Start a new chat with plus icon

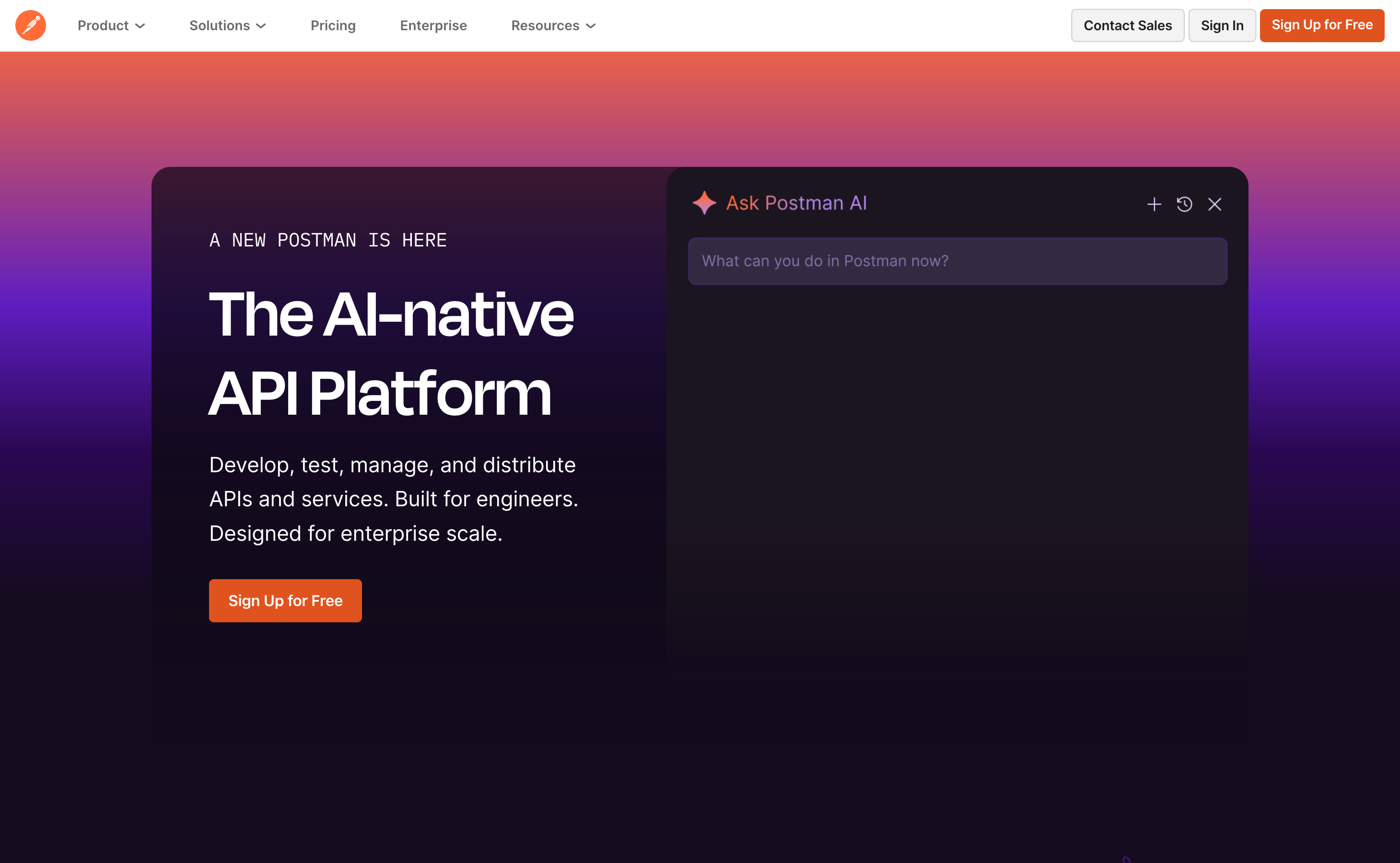[x=1154, y=204]
